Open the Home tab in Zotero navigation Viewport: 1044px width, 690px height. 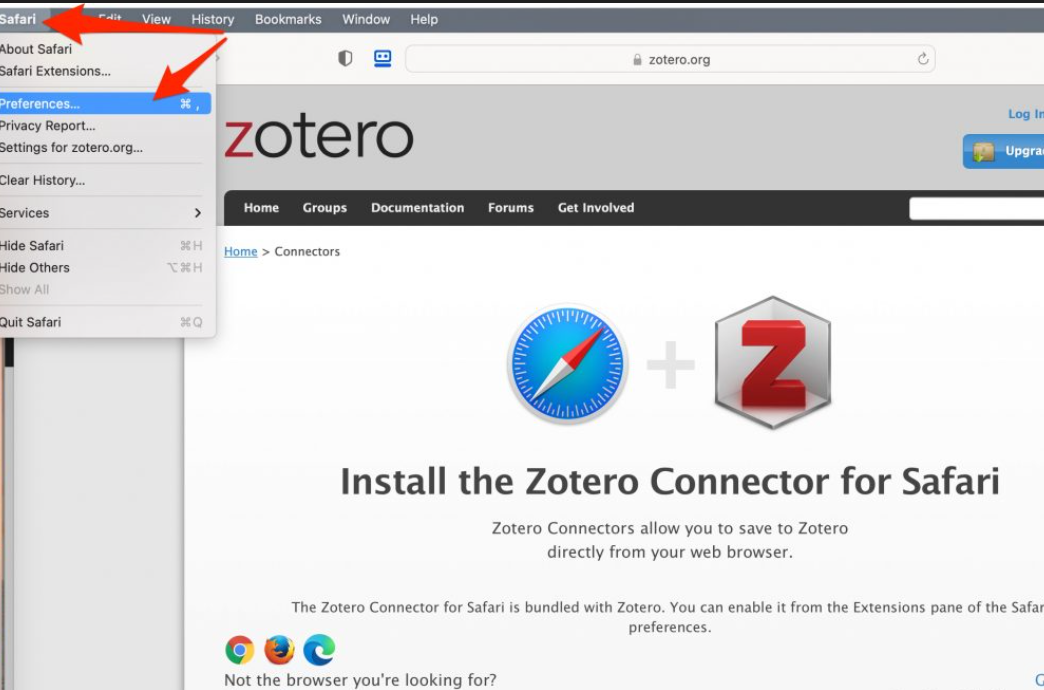[261, 208]
